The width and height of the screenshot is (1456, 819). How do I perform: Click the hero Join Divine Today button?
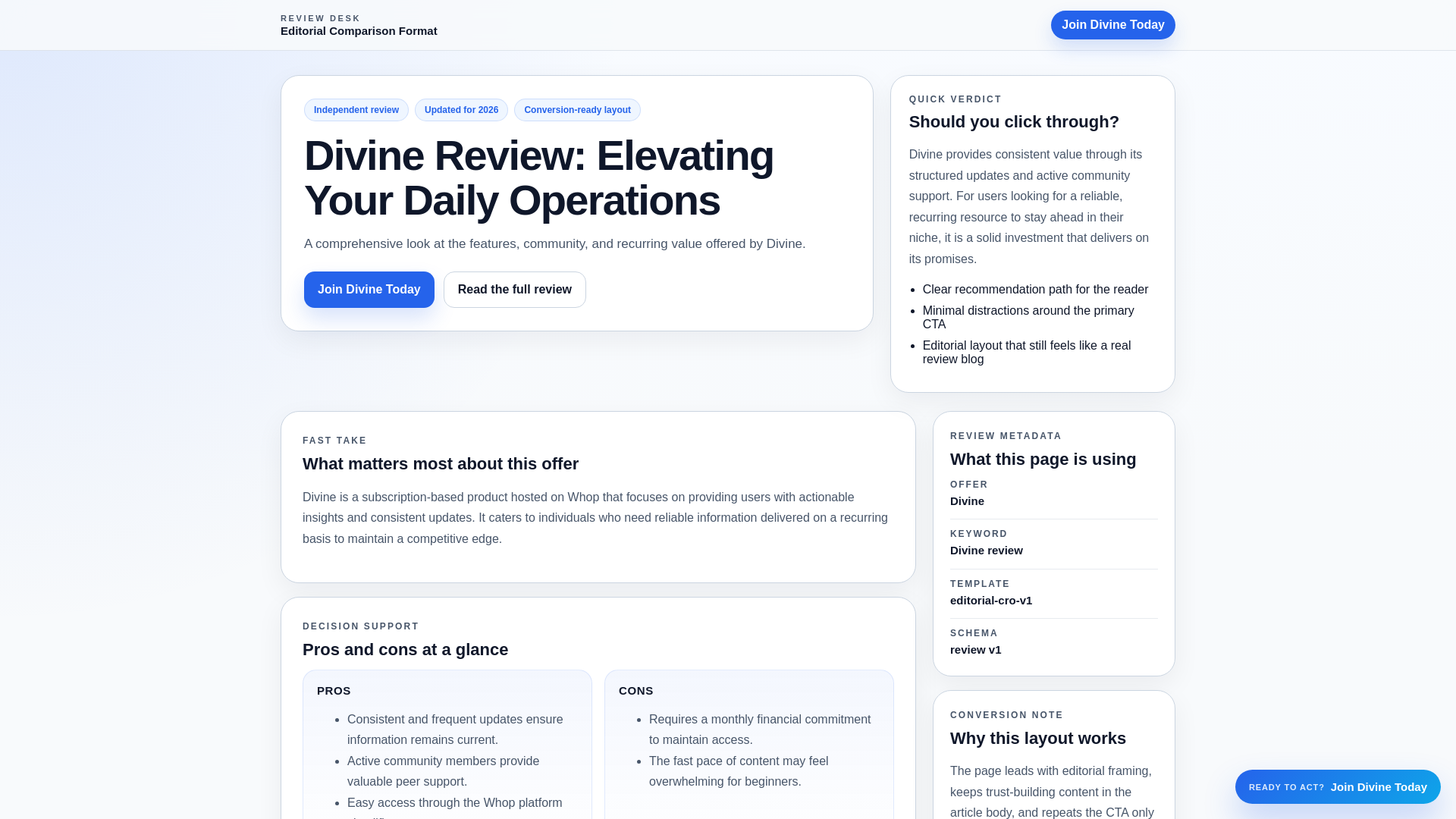click(x=369, y=290)
